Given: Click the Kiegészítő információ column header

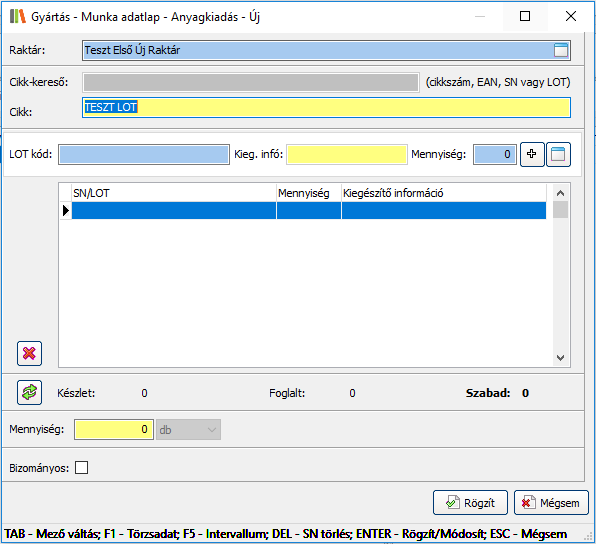Looking at the screenshot, I should click(444, 193).
